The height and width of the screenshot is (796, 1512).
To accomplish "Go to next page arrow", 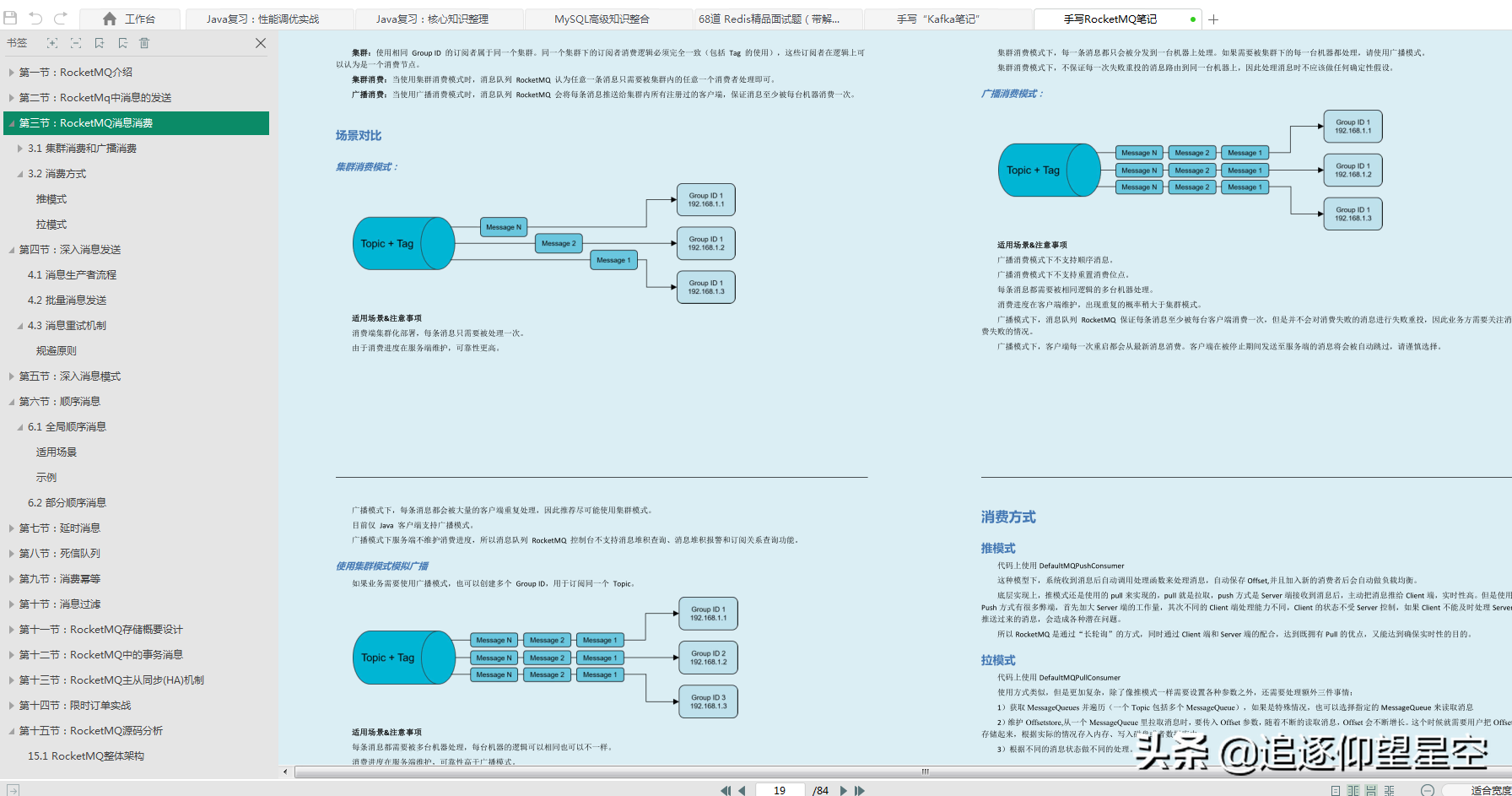I will [x=843, y=791].
